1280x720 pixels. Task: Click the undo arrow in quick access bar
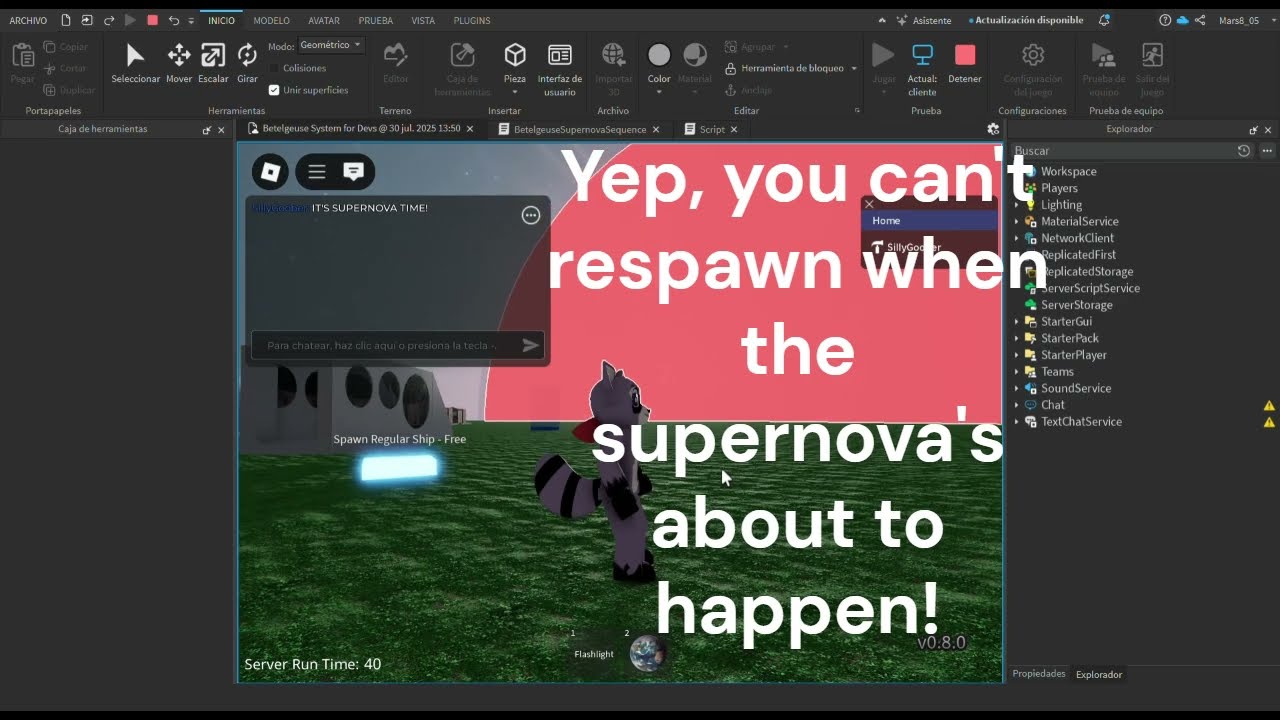[x=174, y=20]
